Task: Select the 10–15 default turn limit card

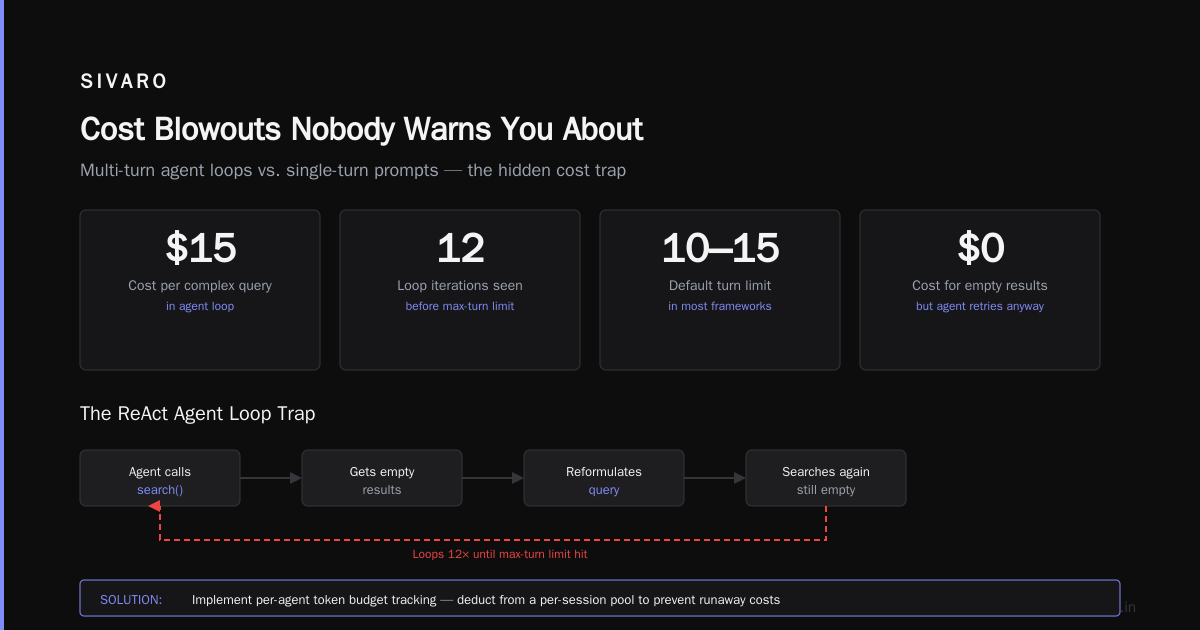Action: pyautogui.click(x=720, y=290)
